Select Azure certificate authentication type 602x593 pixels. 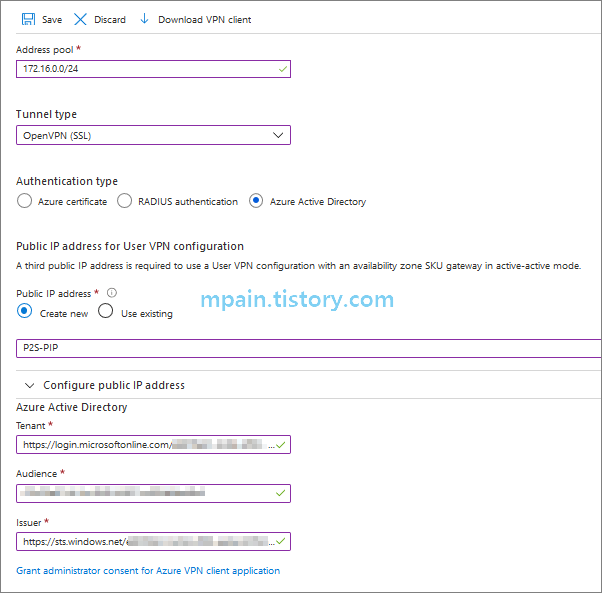coord(25,201)
